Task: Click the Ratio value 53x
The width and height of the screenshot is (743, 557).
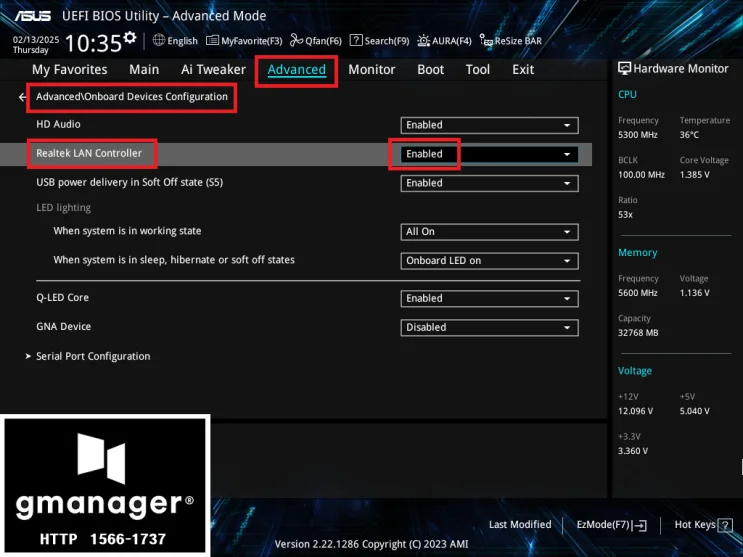Action: pos(625,215)
